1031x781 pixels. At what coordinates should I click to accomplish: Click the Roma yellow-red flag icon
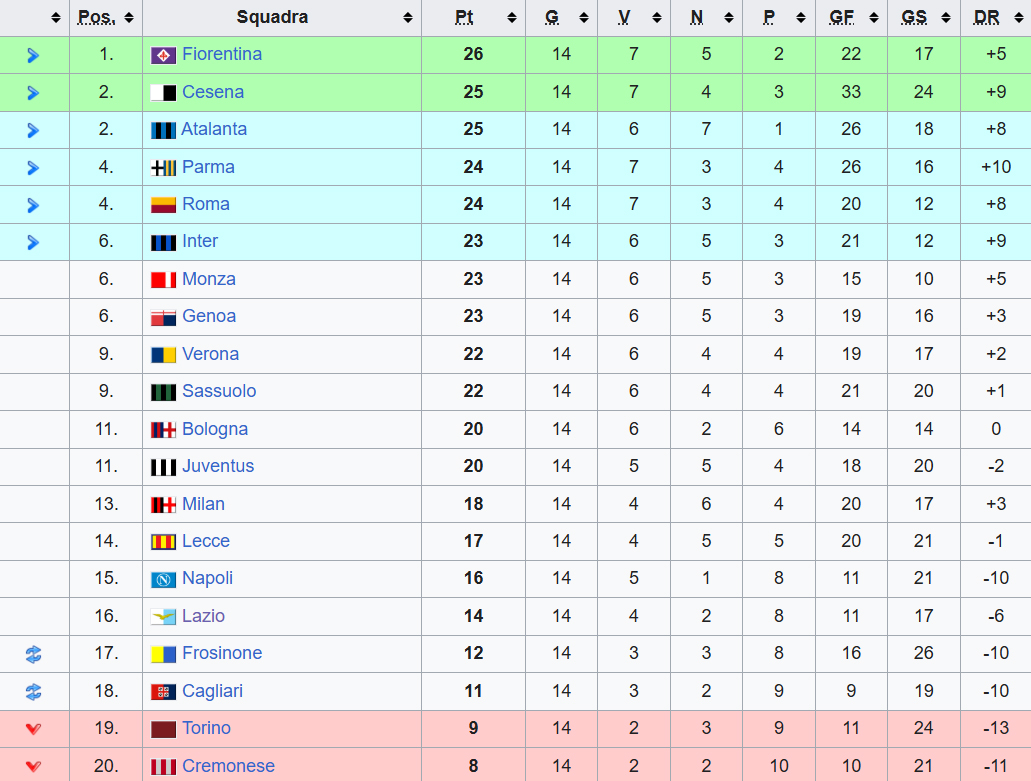click(163, 205)
